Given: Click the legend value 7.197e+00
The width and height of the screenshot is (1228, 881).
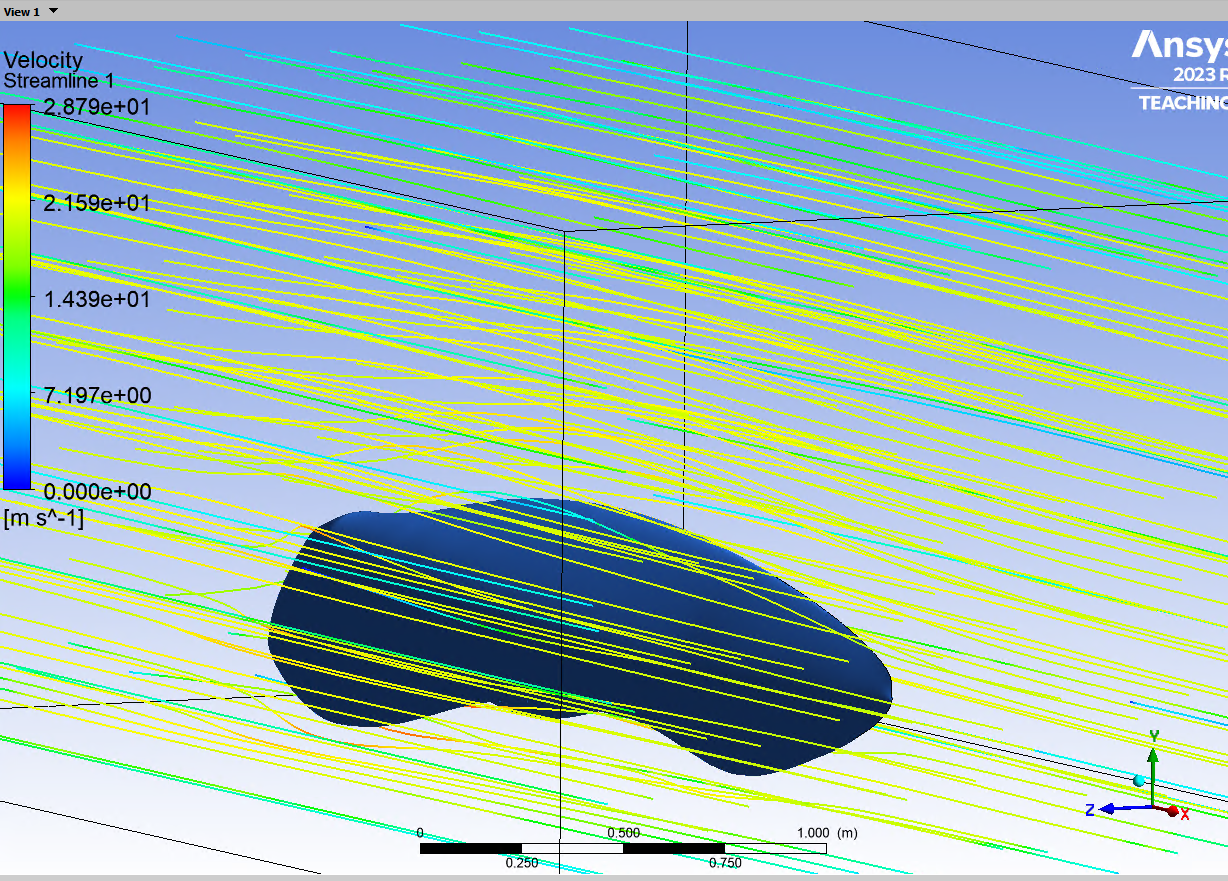Looking at the screenshot, I should pyautogui.click(x=97, y=395).
